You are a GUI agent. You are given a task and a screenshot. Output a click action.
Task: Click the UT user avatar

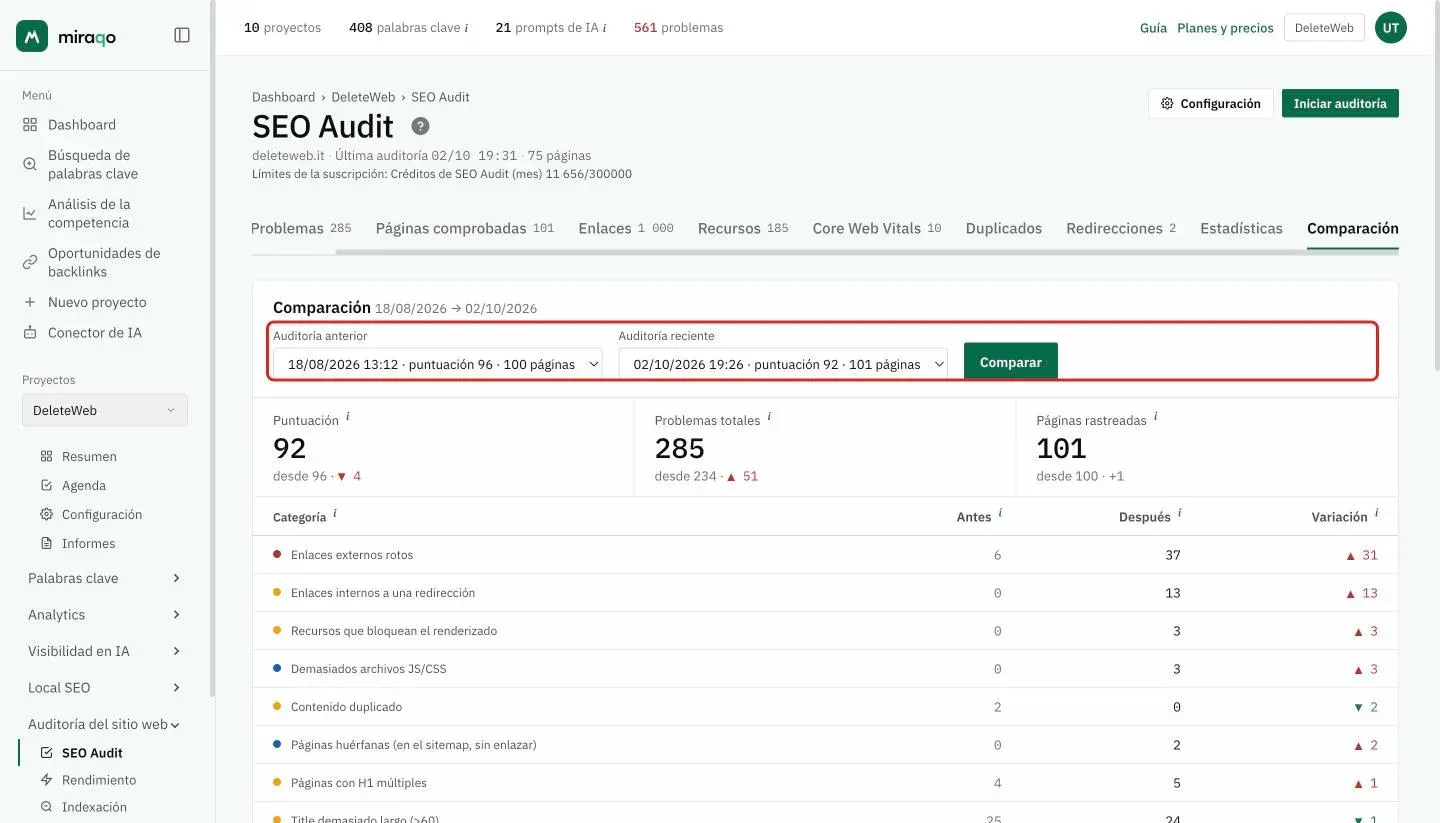point(1391,28)
